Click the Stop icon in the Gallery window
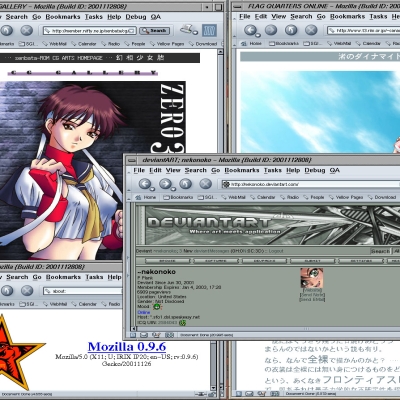Screen dimensions: 400x400 pos(27,30)
